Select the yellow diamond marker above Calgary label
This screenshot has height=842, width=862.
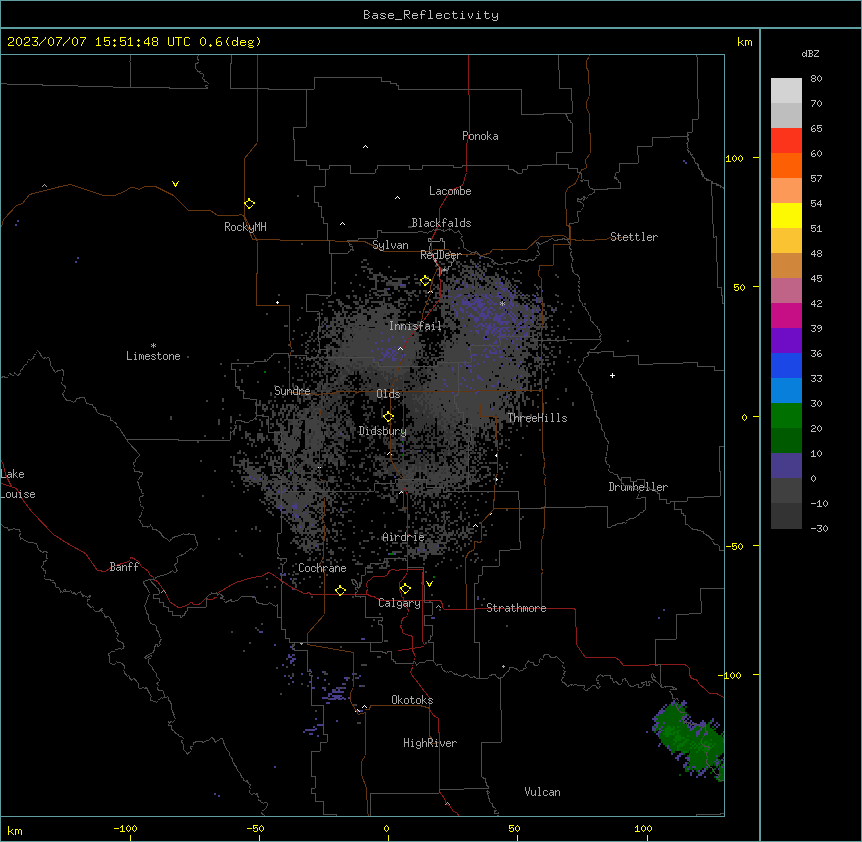(405, 589)
